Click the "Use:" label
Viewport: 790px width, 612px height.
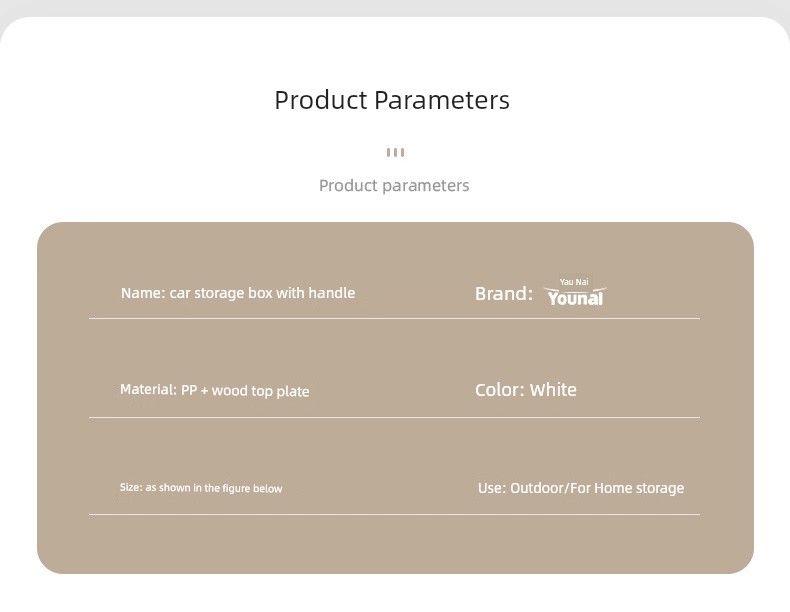492,488
